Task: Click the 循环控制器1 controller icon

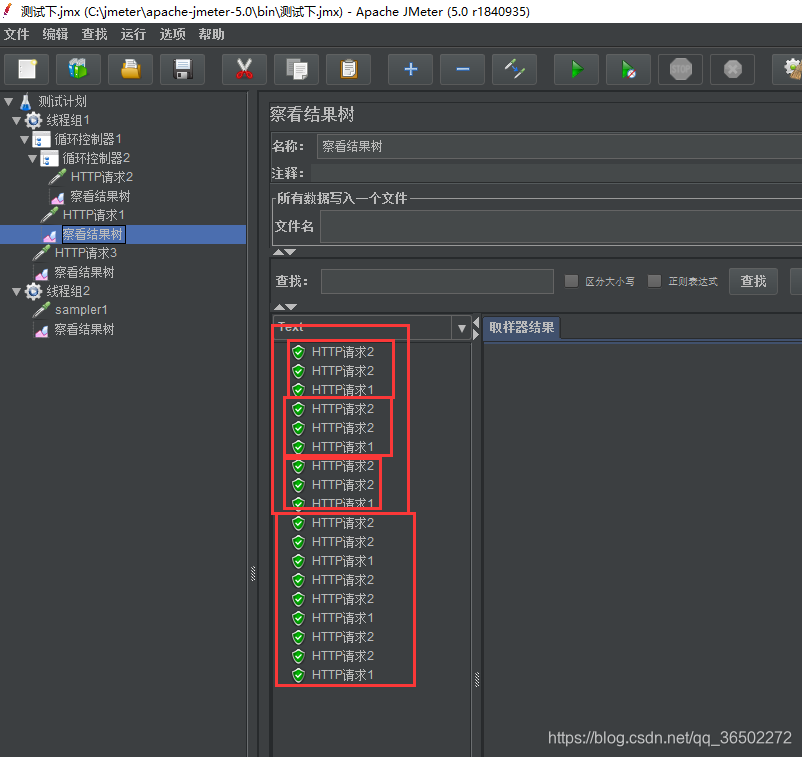Action: (x=41, y=139)
